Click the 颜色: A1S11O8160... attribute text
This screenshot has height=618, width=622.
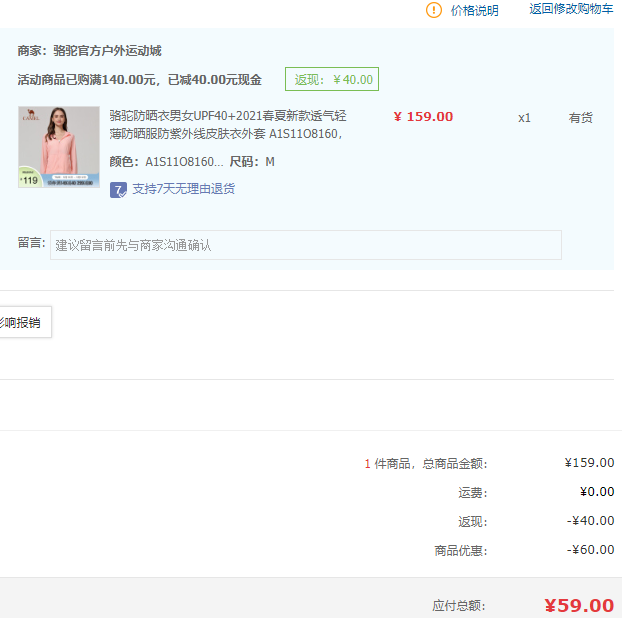click(166, 162)
